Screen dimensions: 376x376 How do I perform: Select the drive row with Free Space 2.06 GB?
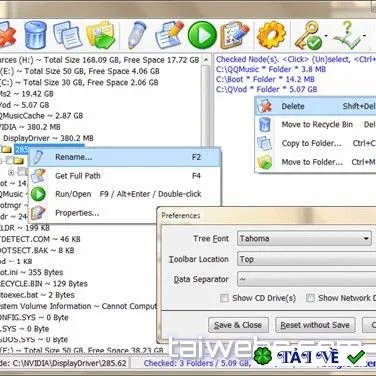pyautogui.click(x=79, y=82)
